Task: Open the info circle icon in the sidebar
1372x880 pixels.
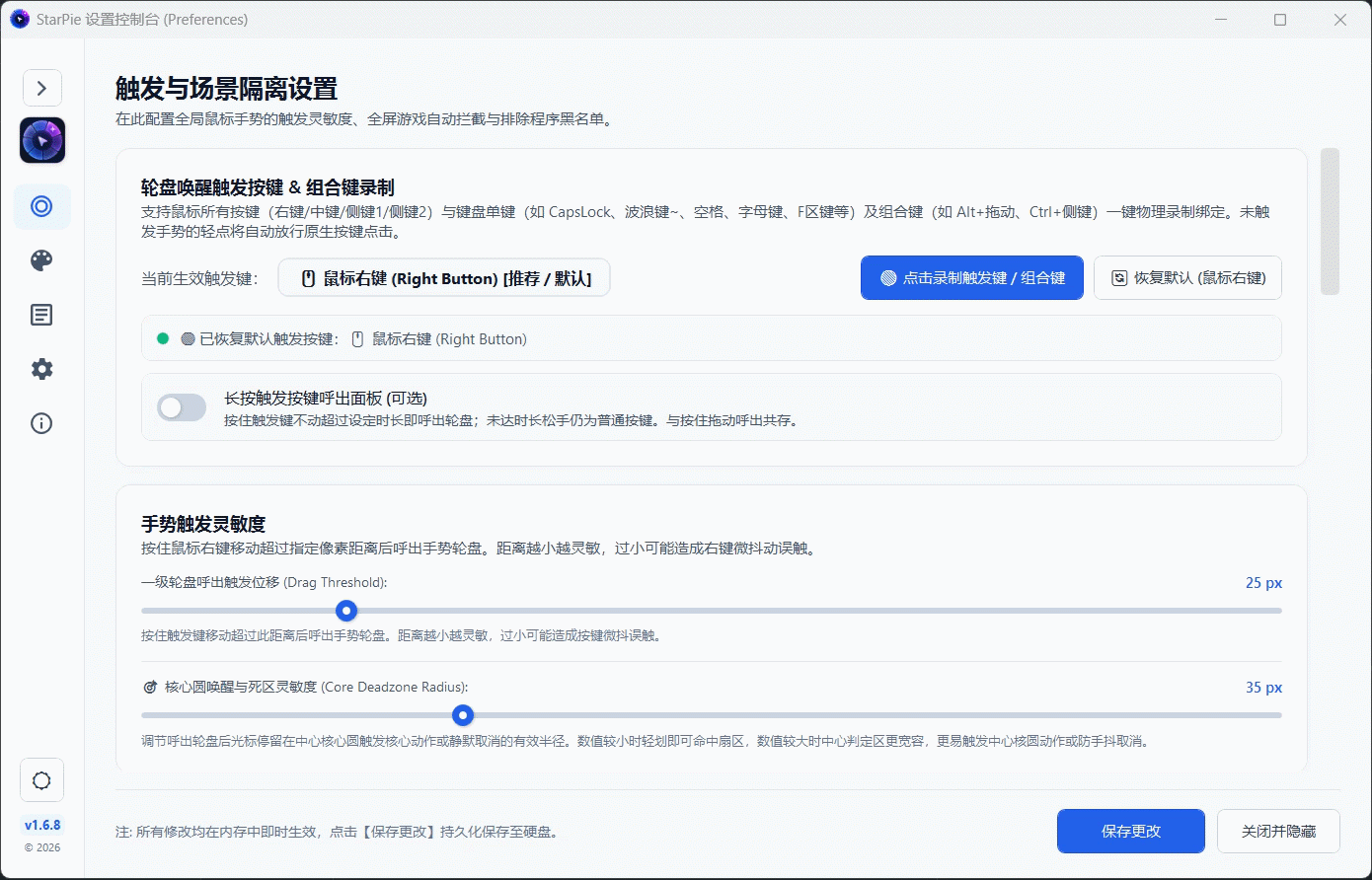Action: [x=41, y=423]
